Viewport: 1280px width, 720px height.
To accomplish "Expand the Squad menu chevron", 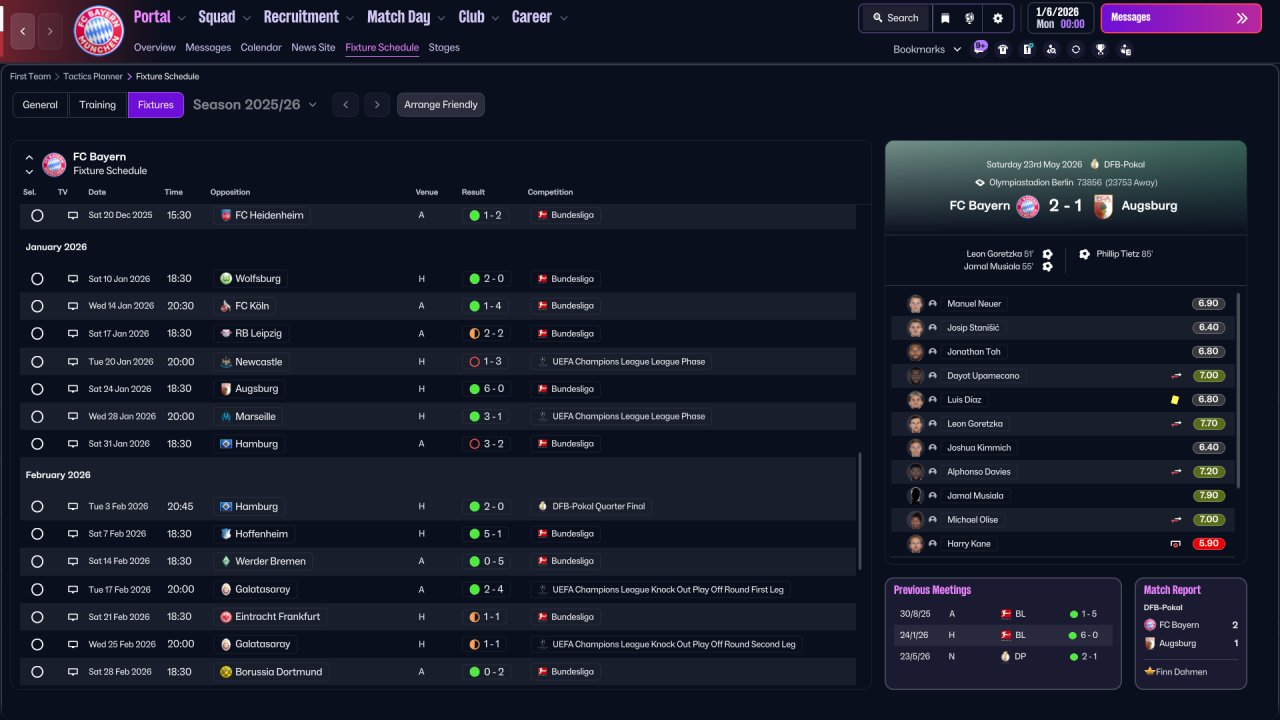I will 247,18.
